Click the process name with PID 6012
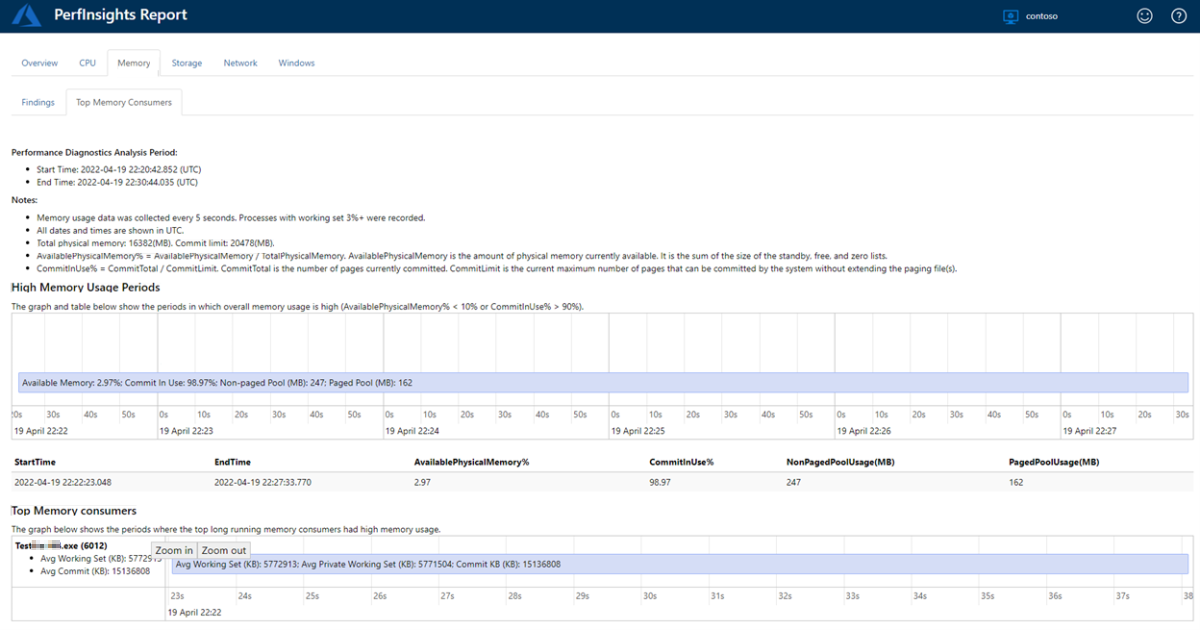This screenshot has height=630, width=1200. coord(61,546)
